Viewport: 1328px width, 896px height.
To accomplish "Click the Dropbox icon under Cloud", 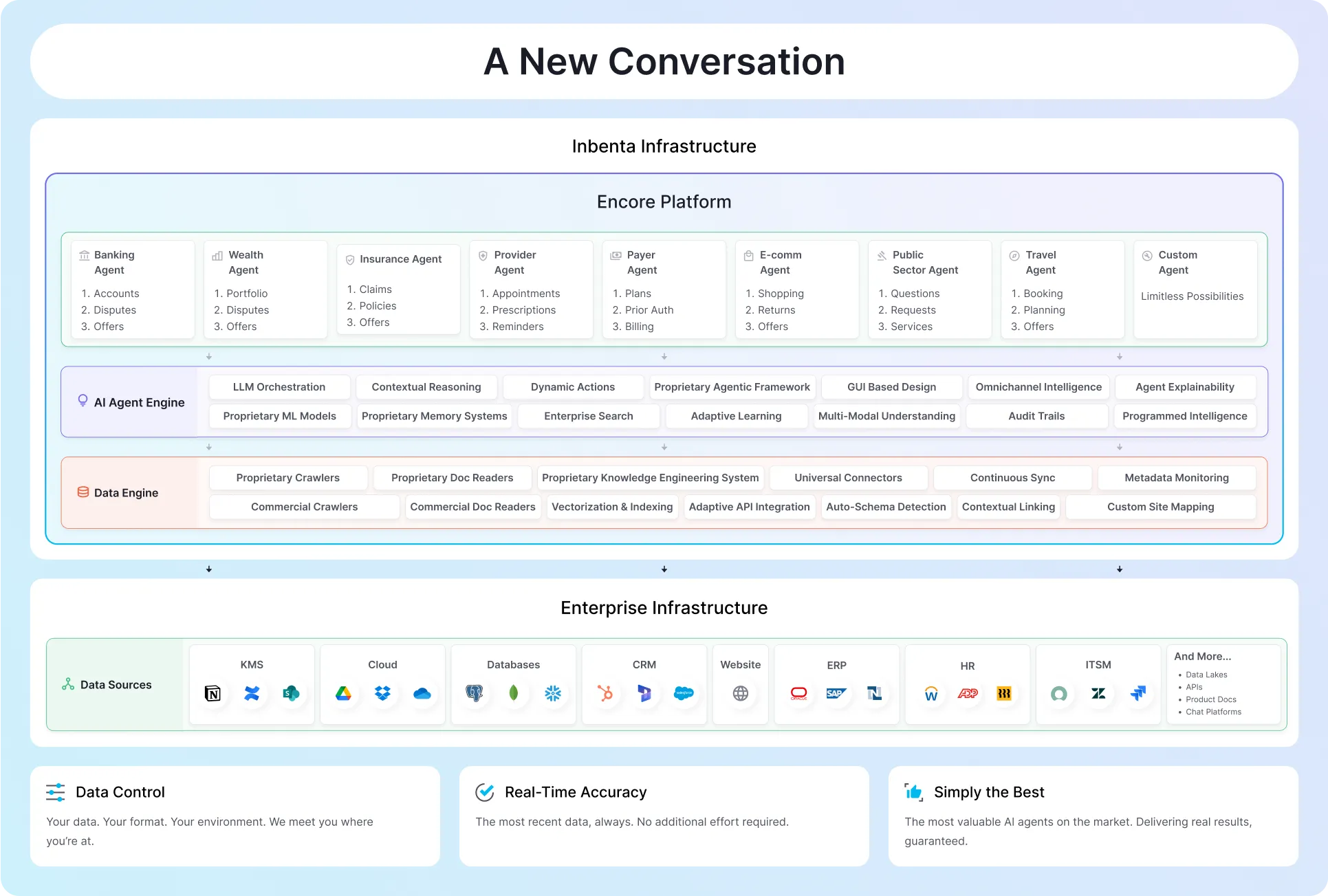I will [382, 693].
